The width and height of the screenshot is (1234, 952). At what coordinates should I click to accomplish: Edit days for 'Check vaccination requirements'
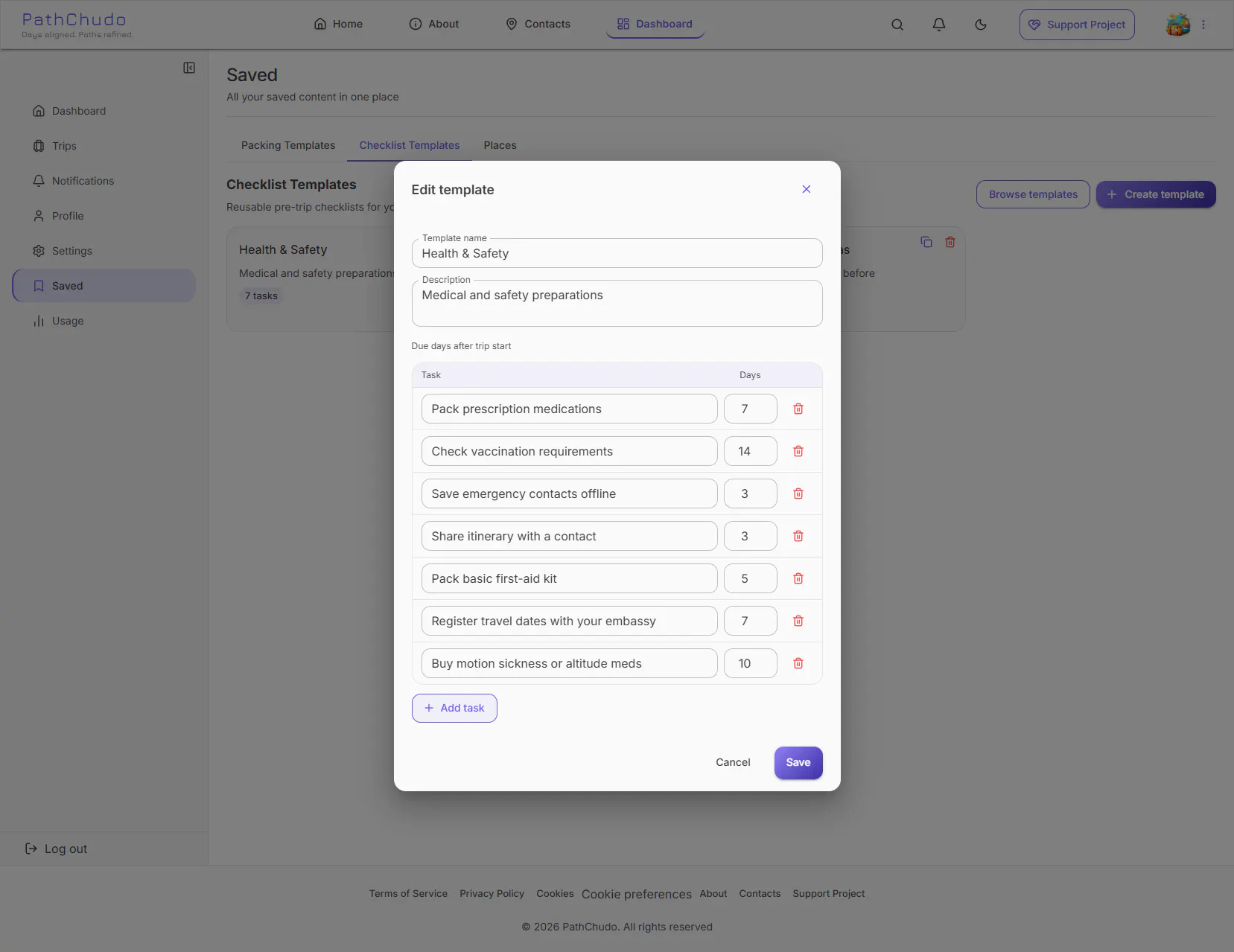click(750, 451)
